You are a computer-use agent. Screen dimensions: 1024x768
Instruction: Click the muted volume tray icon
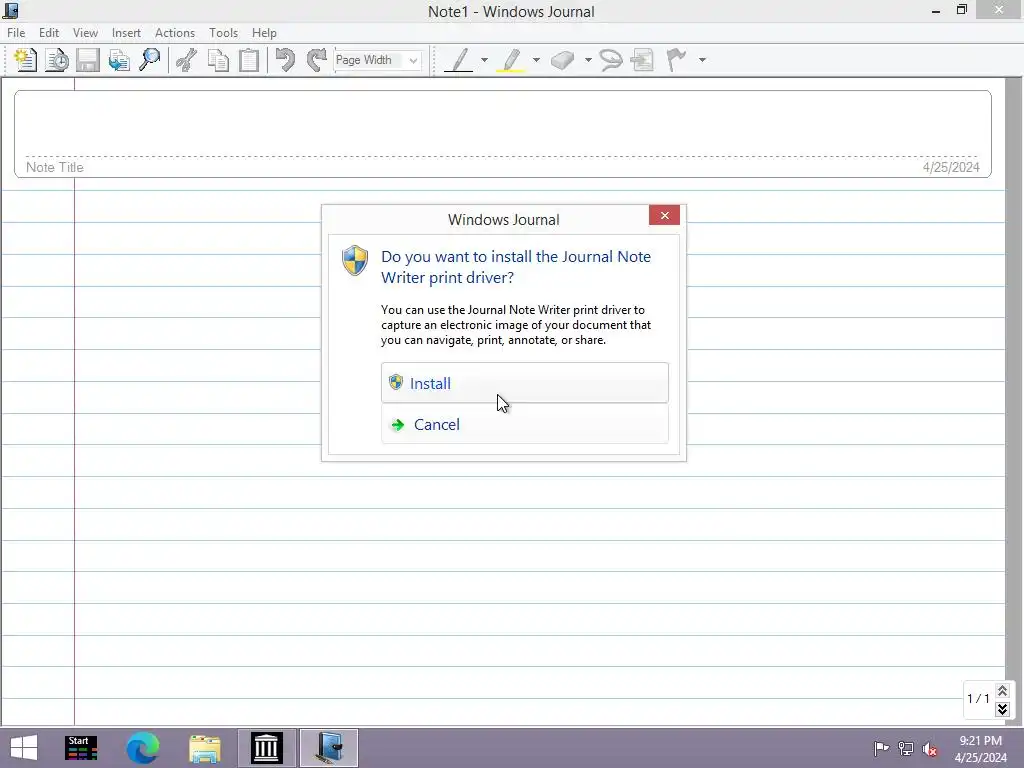tap(930, 748)
